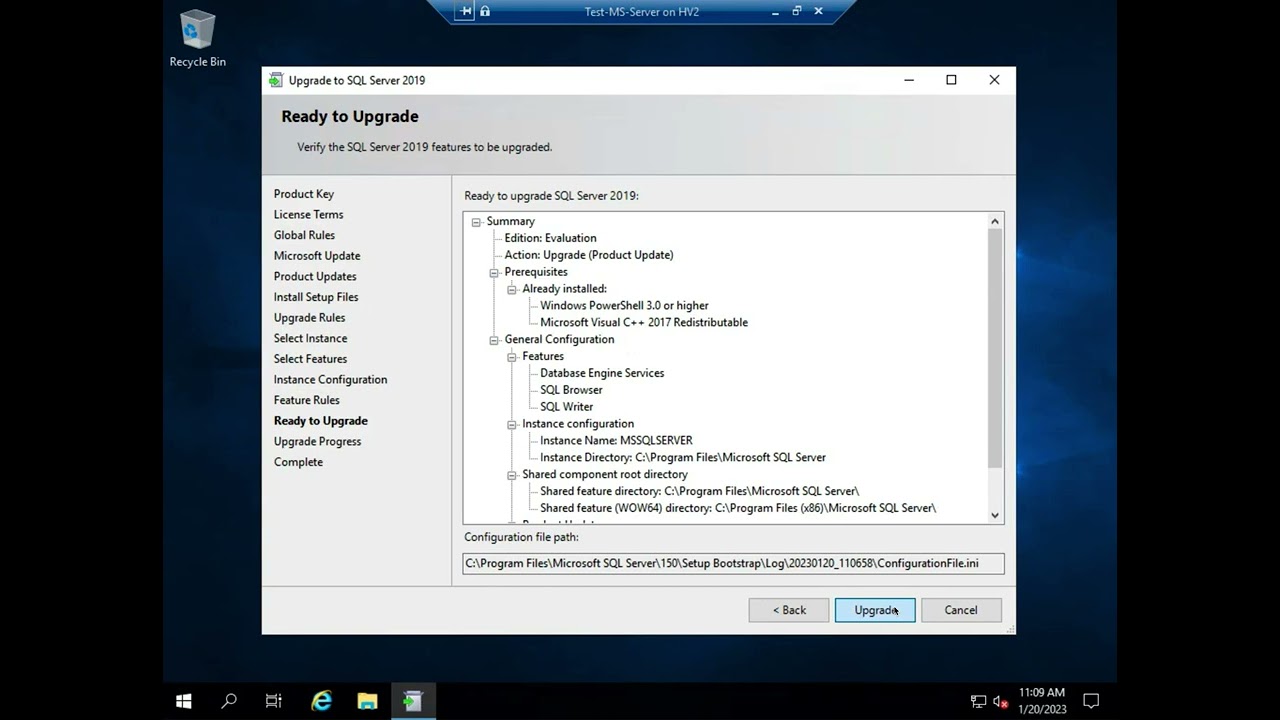Open taskbar search magnifier
Screen dimensions: 1280x720
pos(229,701)
